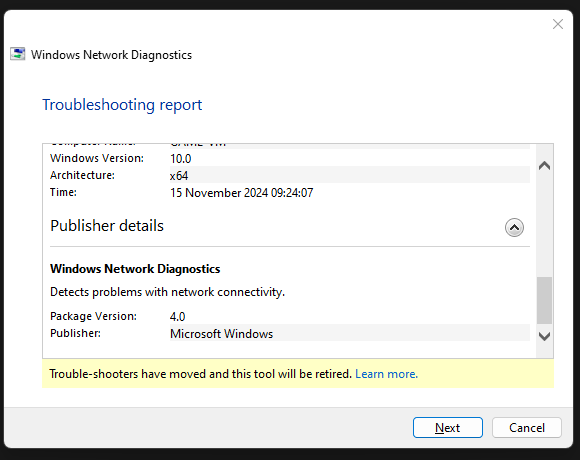Click the report scrollbar thumb

(544, 300)
